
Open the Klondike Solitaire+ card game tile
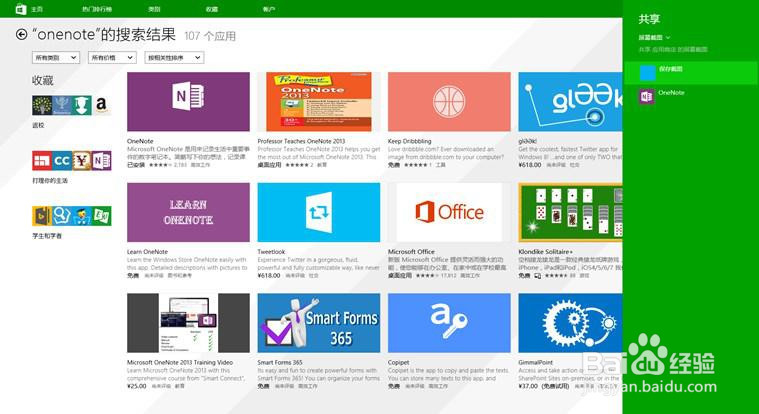point(570,212)
